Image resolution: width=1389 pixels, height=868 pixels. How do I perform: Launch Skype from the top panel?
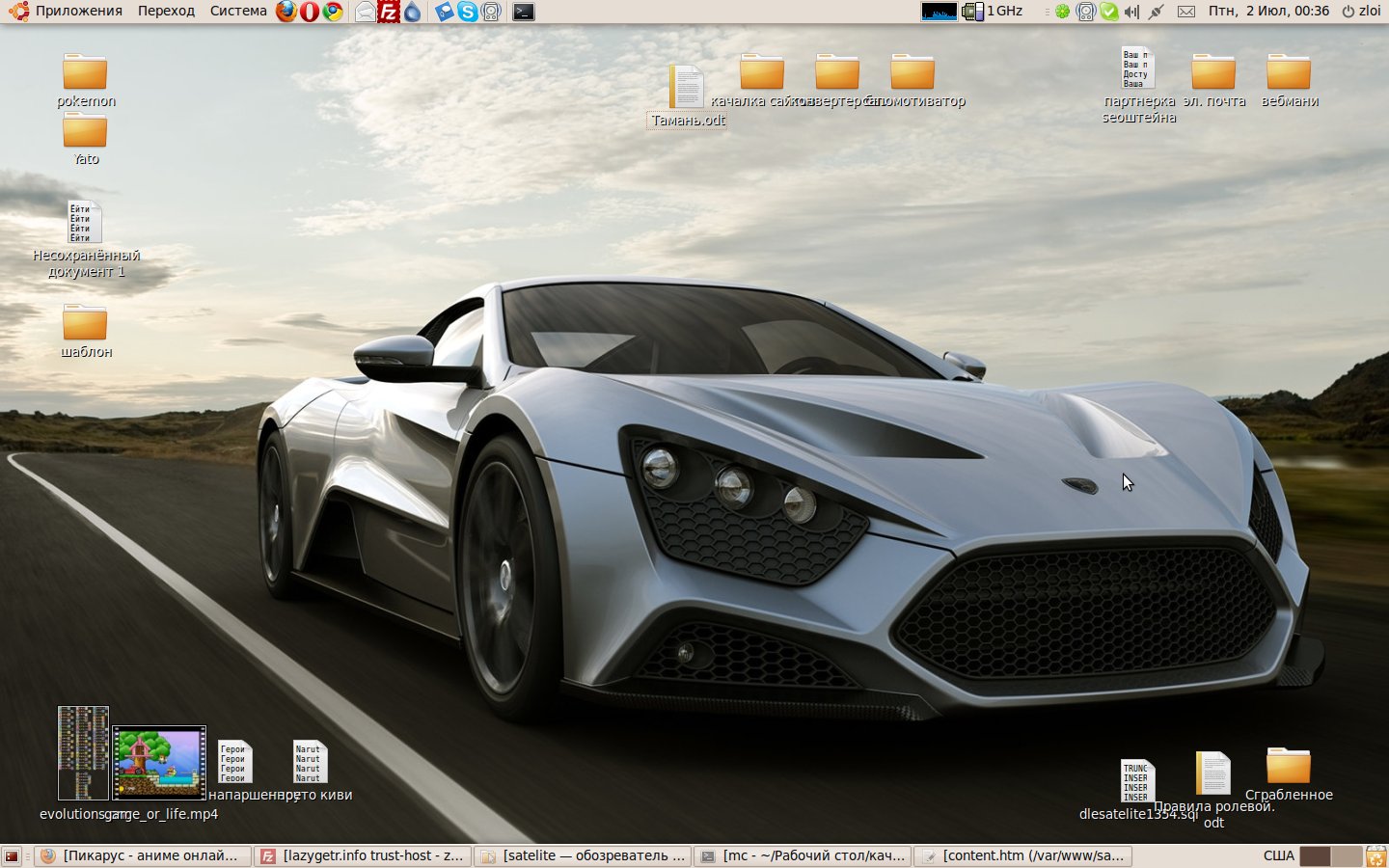pos(468,12)
